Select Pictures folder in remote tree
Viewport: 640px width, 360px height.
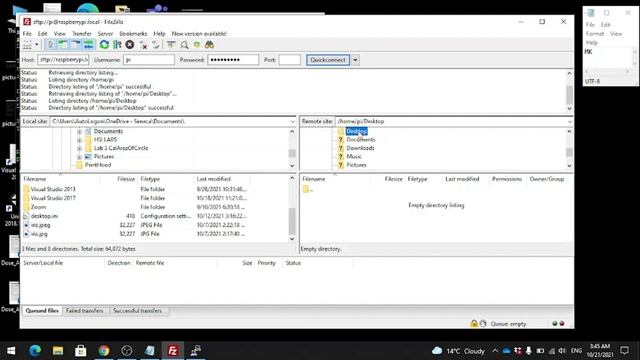click(x=356, y=165)
